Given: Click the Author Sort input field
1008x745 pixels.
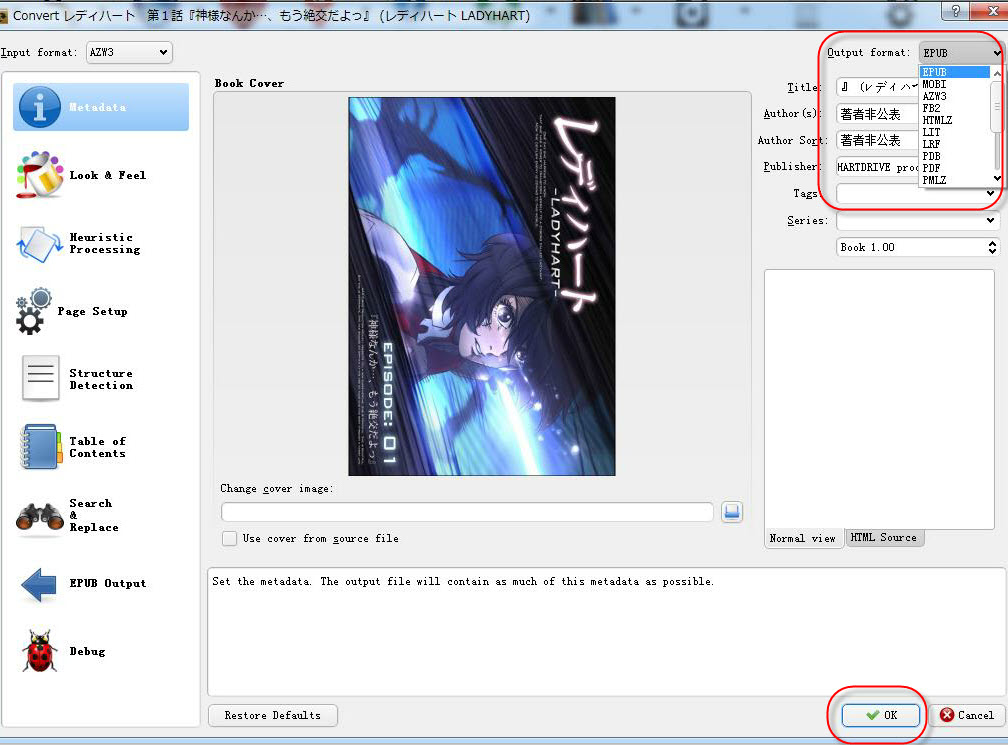Looking at the screenshot, I should click(878, 140).
